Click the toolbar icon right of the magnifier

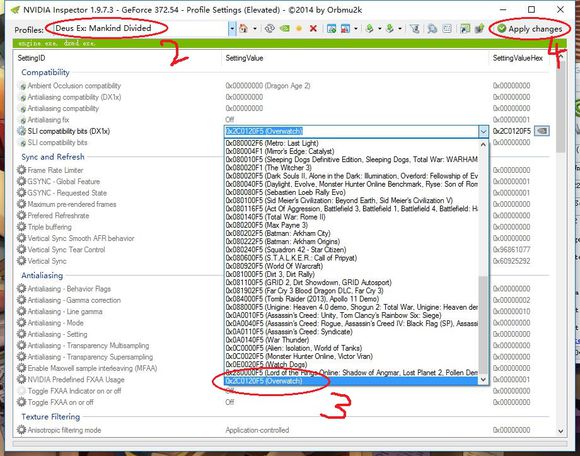click(x=447, y=28)
